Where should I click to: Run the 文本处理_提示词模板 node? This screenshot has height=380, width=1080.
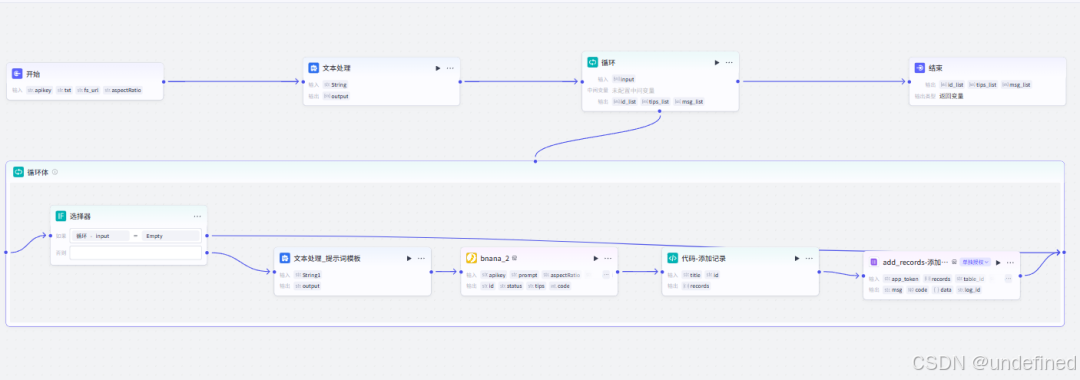click(408, 258)
